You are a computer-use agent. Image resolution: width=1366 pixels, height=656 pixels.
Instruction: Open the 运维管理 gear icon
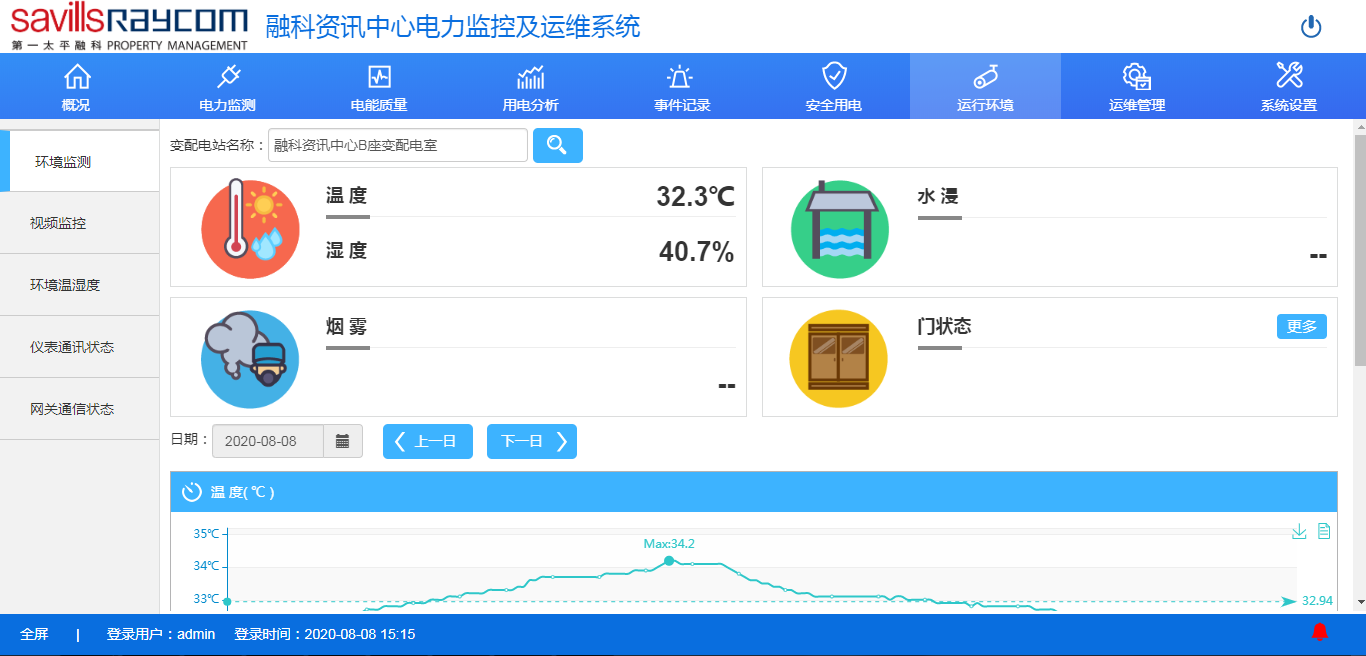pyautogui.click(x=1137, y=76)
